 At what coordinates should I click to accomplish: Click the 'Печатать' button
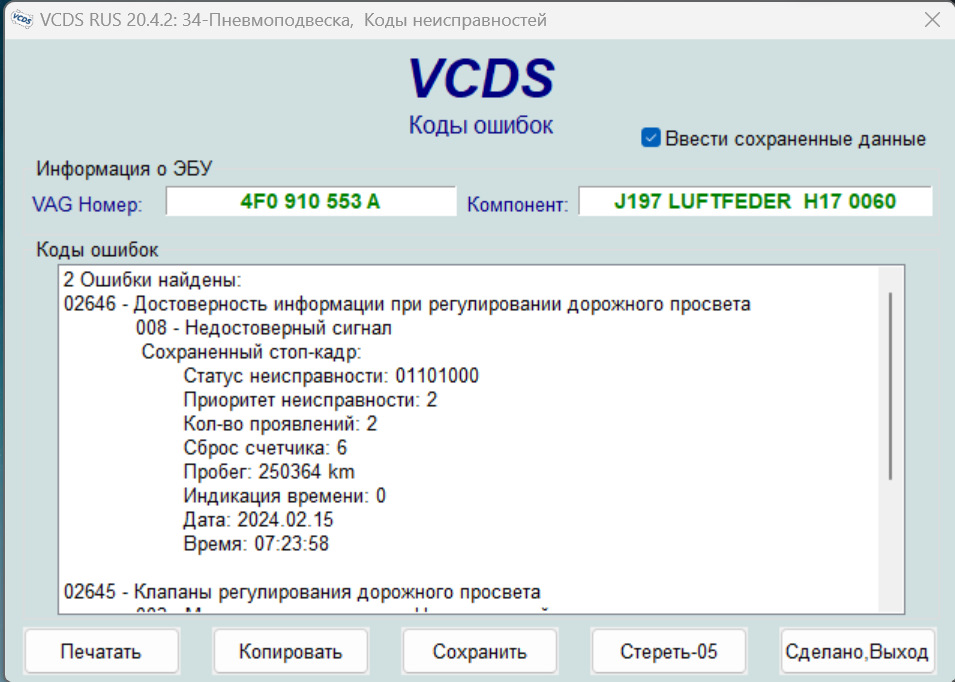pyautogui.click(x=101, y=652)
